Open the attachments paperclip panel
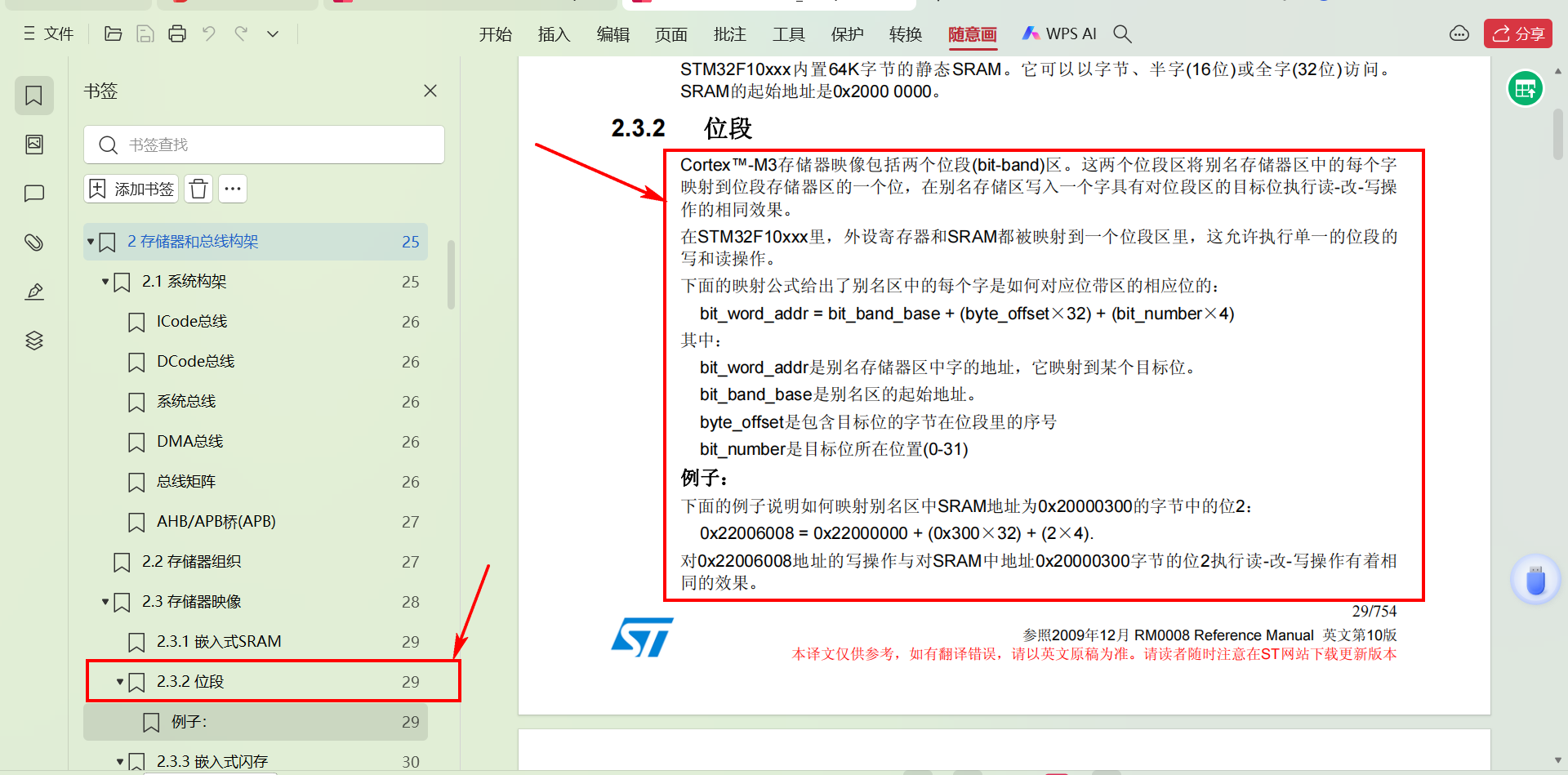Screen dimensions: 1568x775 pos(33,243)
